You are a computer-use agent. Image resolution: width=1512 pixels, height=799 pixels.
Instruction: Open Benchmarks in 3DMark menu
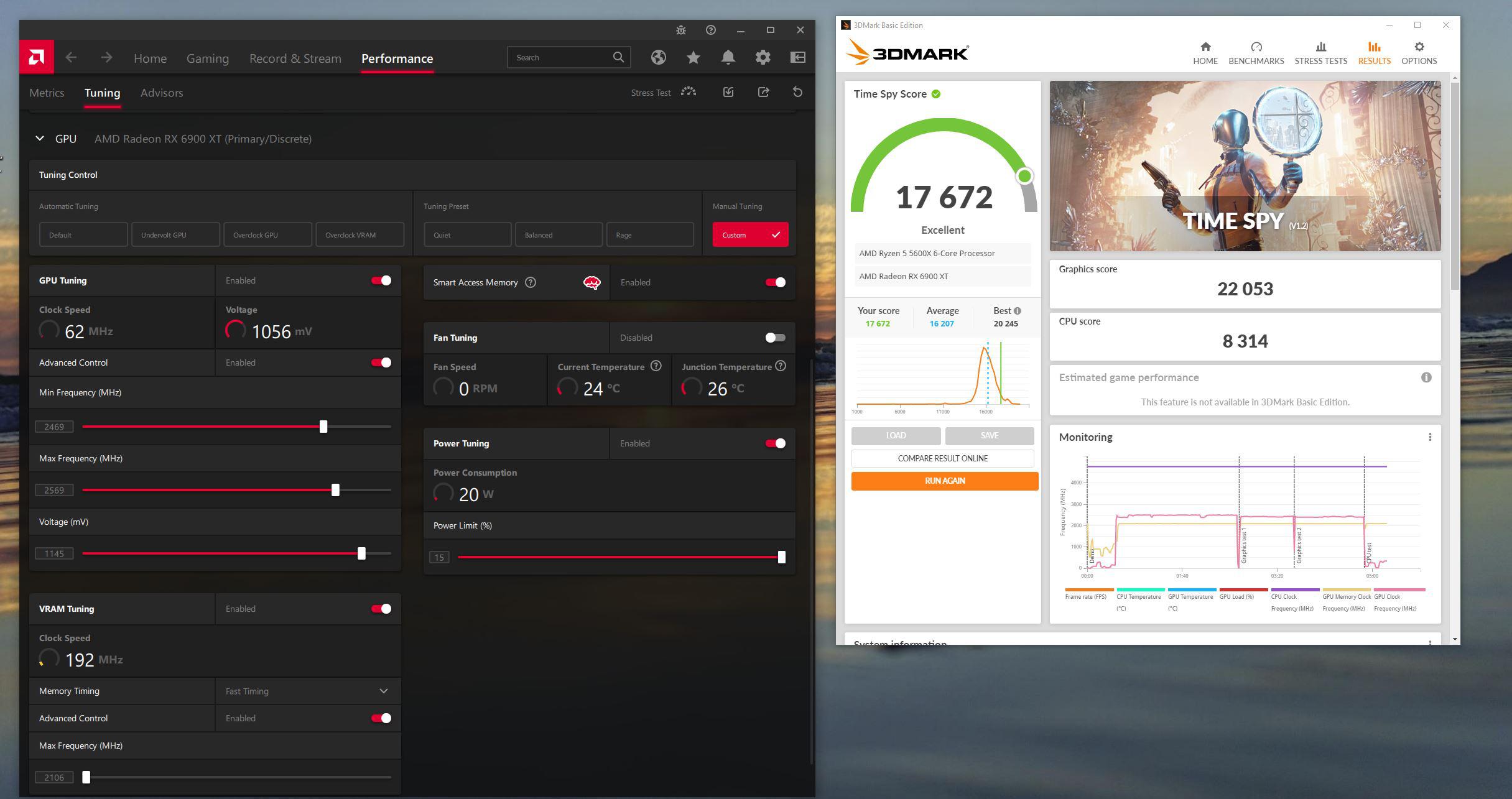click(x=1256, y=47)
